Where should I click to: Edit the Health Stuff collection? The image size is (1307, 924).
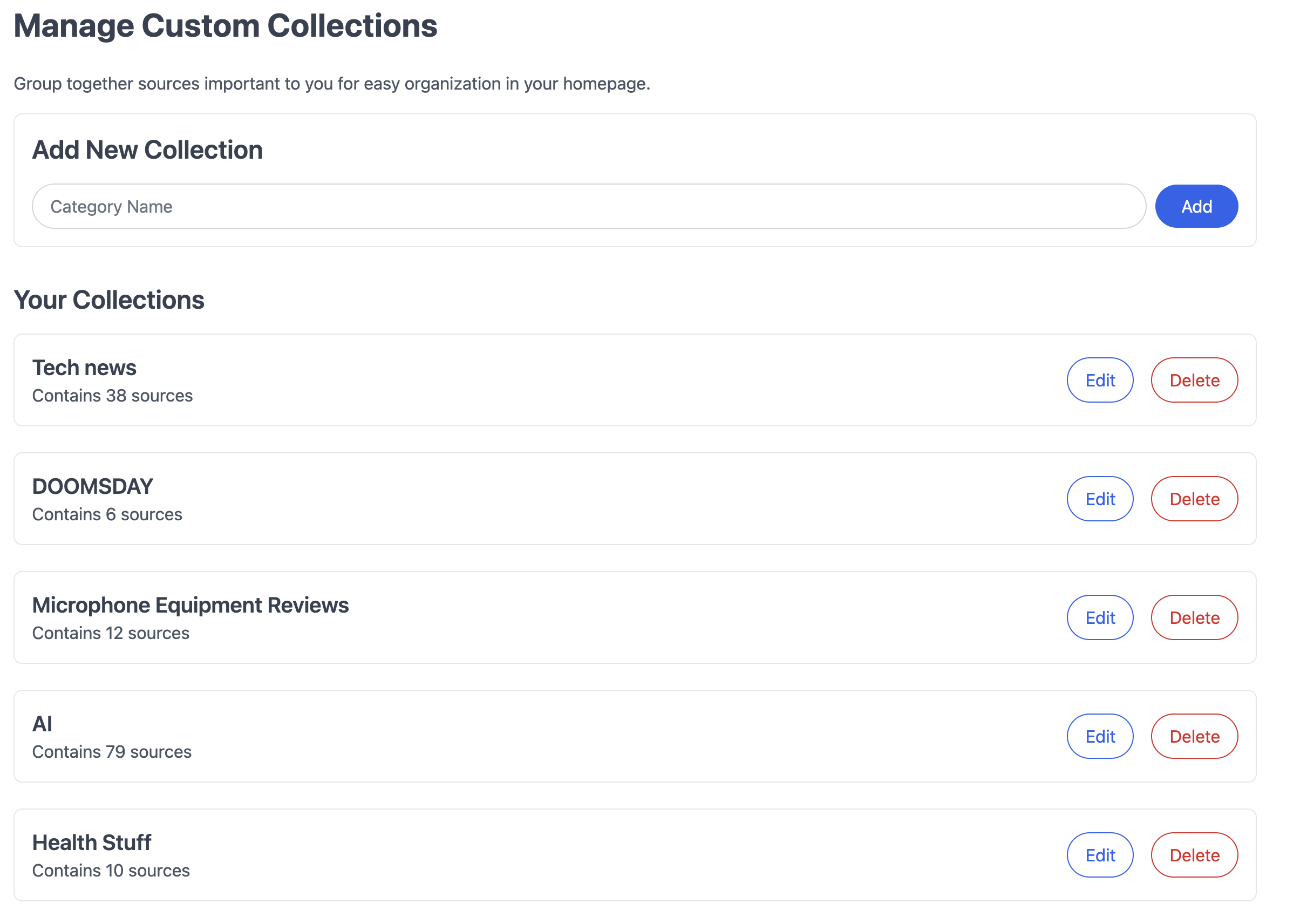(1099, 854)
